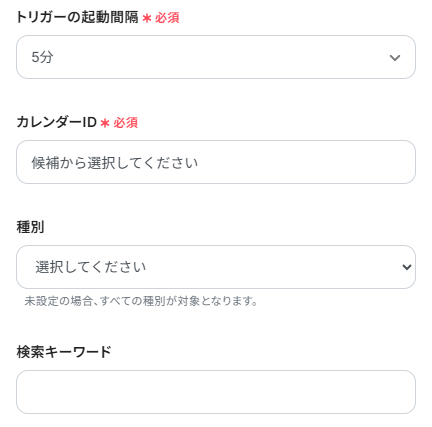Select the 5分 value text in the dropdown
The width and height of the screenshot is (432, 427).
tap(42, 57)
